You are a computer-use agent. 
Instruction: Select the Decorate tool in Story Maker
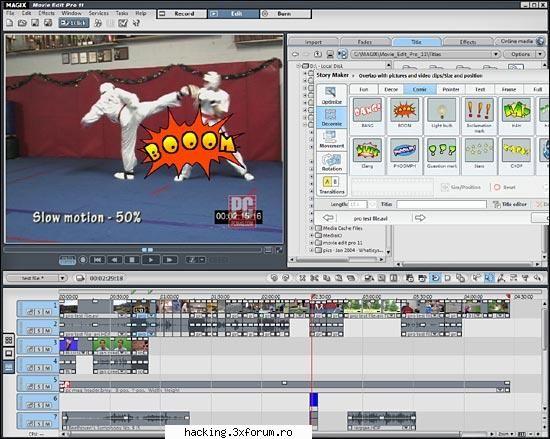[x=331, y=117]
